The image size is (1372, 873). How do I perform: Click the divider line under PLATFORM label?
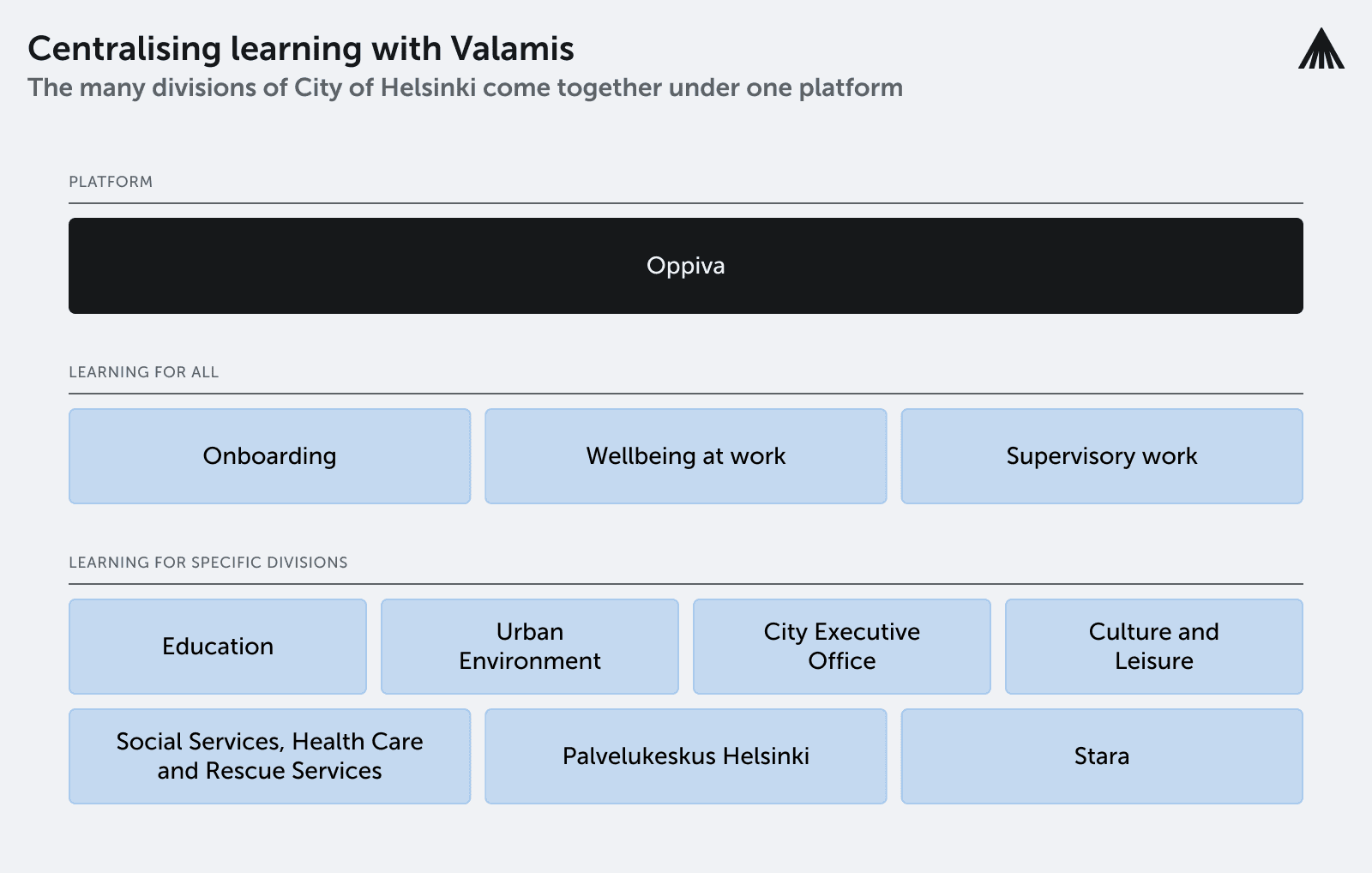pos(686,203)
